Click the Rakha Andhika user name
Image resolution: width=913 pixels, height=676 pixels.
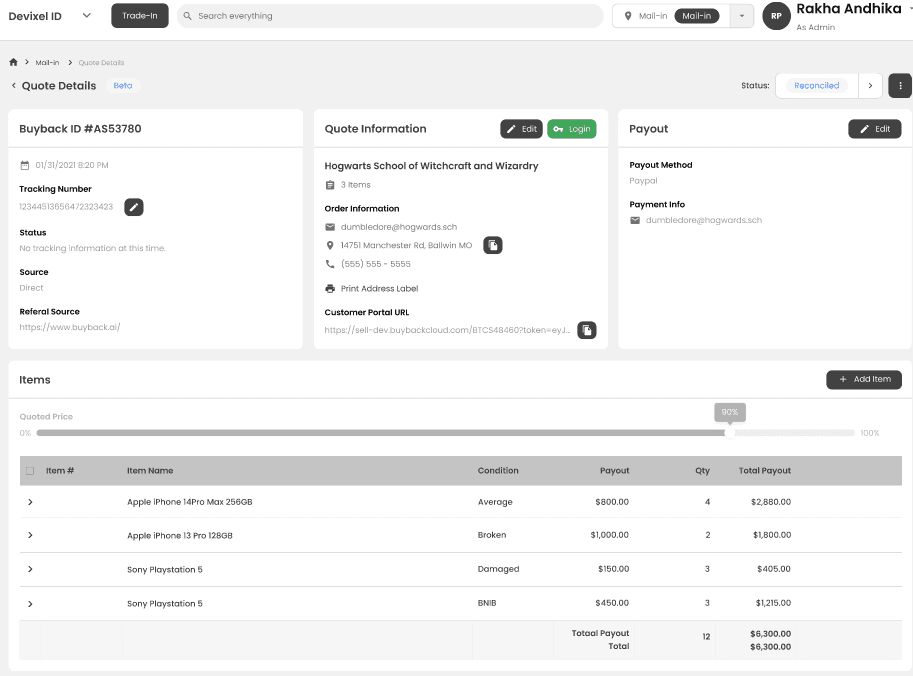point(849,9)
